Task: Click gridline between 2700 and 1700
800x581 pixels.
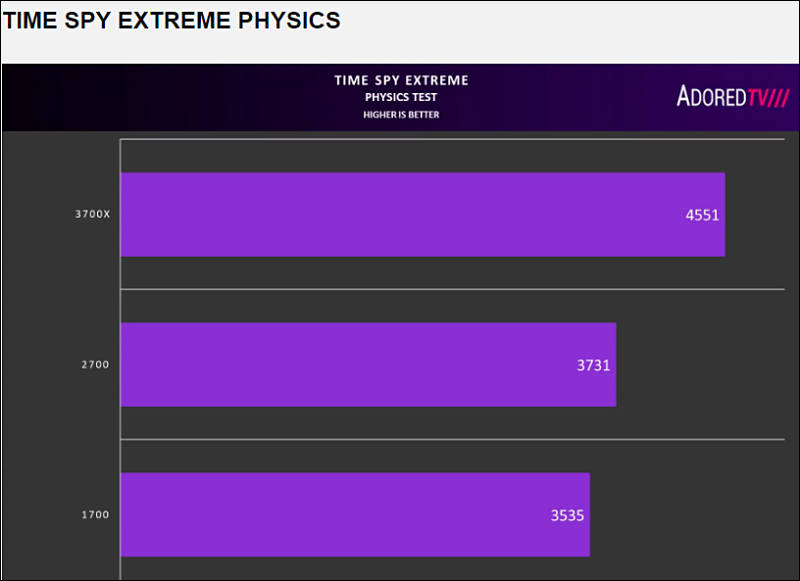Action: [453, 439]
